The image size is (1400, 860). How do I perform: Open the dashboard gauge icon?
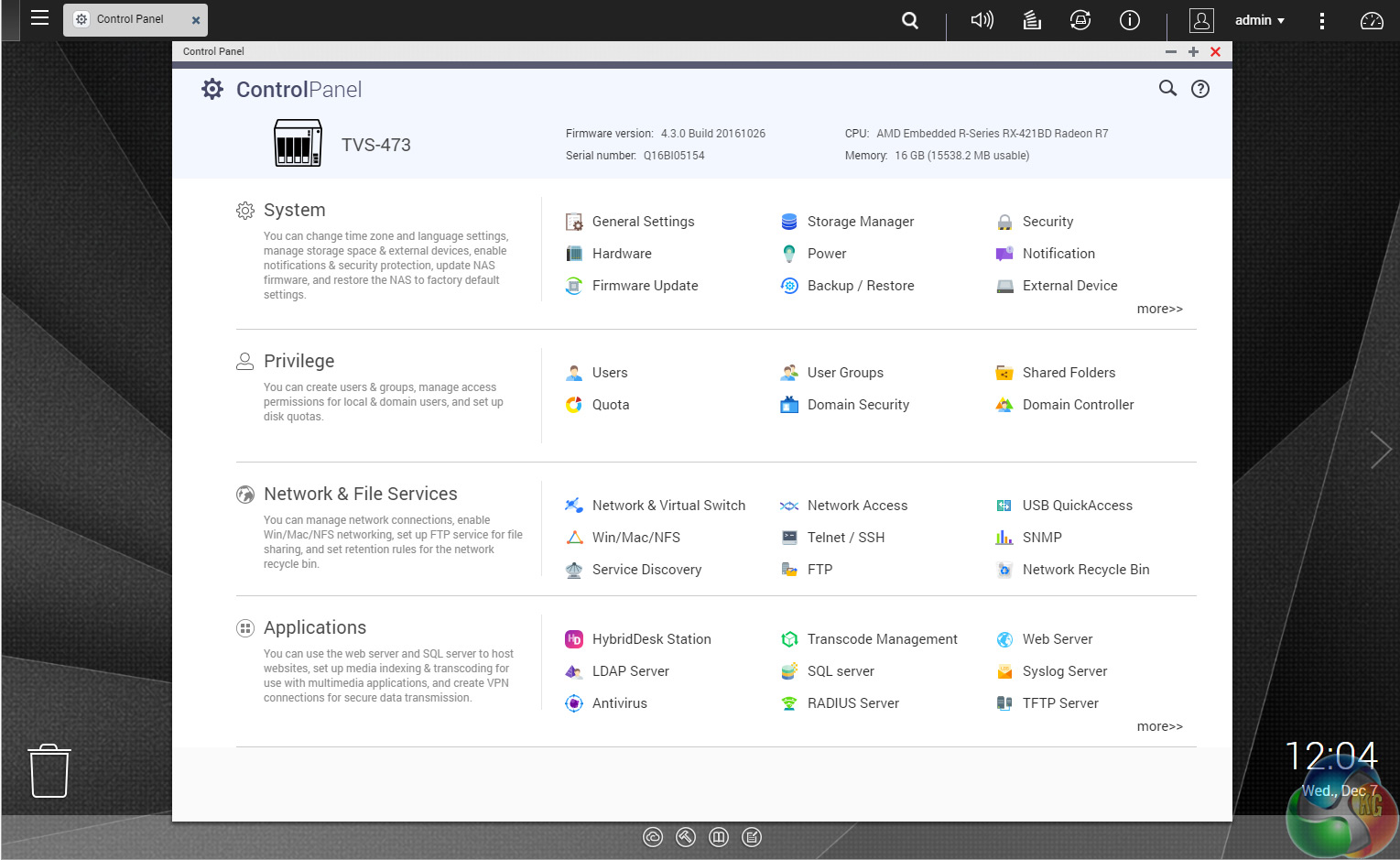point(1371,20)
